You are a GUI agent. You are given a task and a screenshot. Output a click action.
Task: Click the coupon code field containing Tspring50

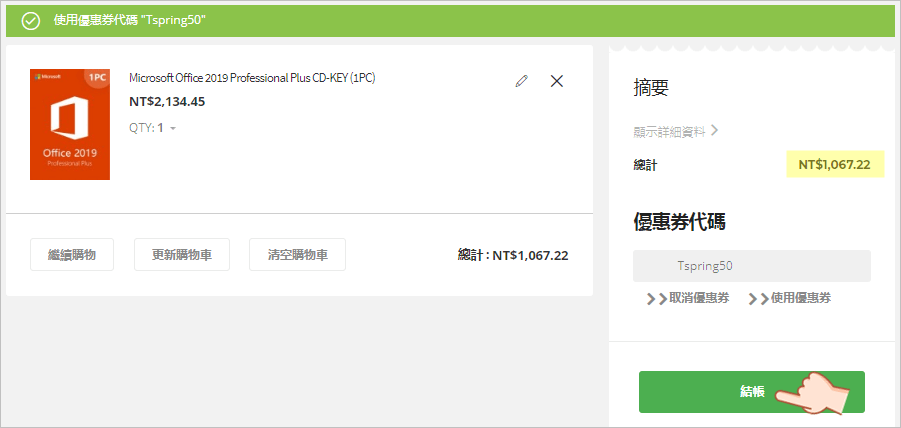tap(752, 266)
